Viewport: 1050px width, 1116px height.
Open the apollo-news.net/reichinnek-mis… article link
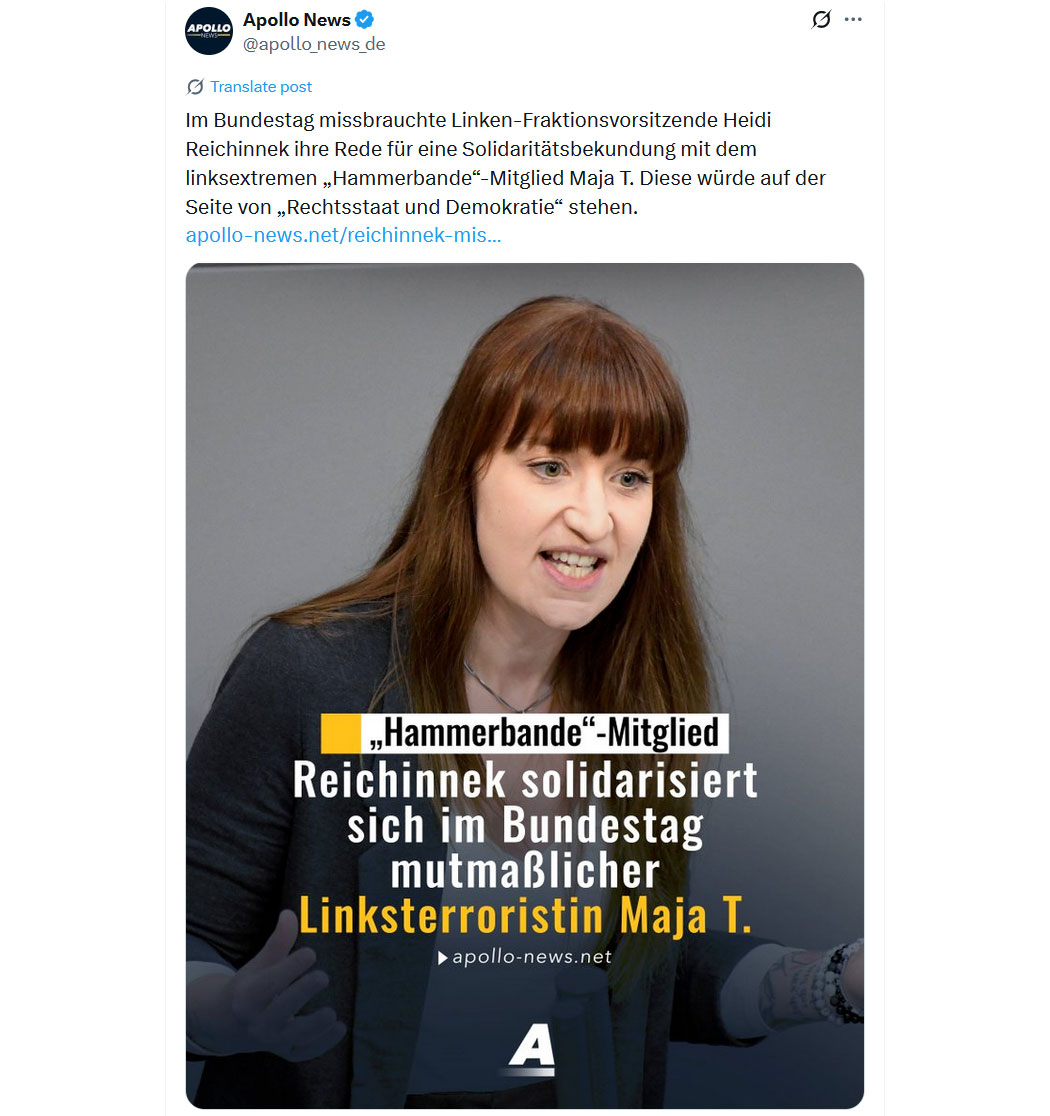coord(343,235)
